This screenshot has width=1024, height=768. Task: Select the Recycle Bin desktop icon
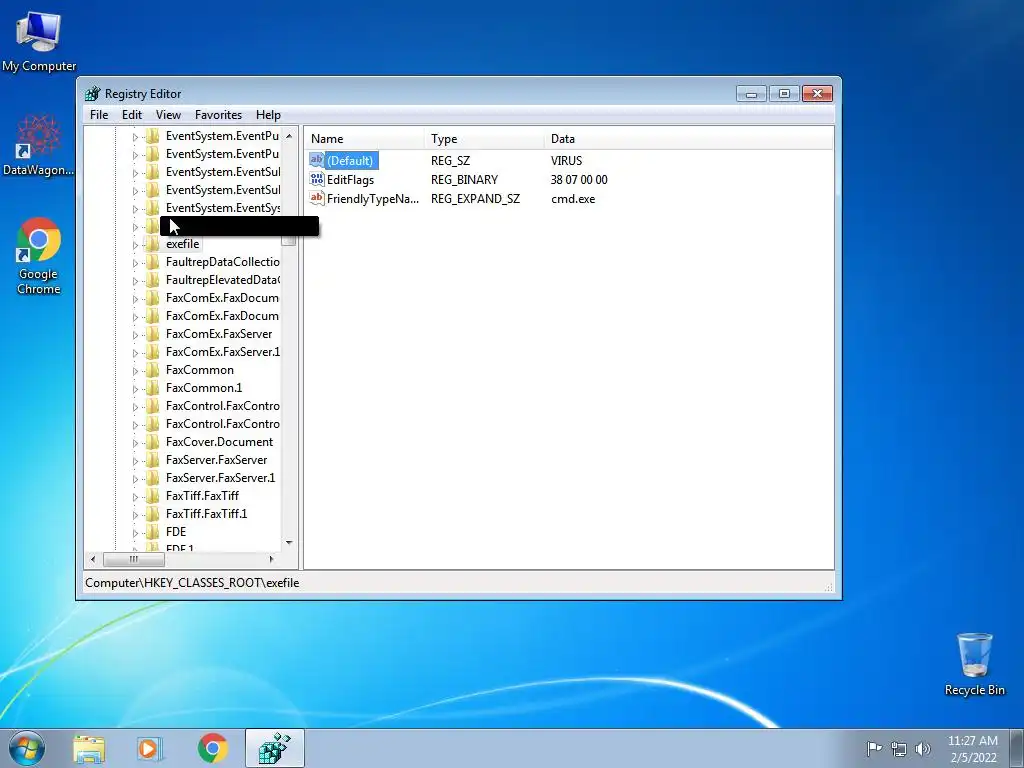[974, 664]
